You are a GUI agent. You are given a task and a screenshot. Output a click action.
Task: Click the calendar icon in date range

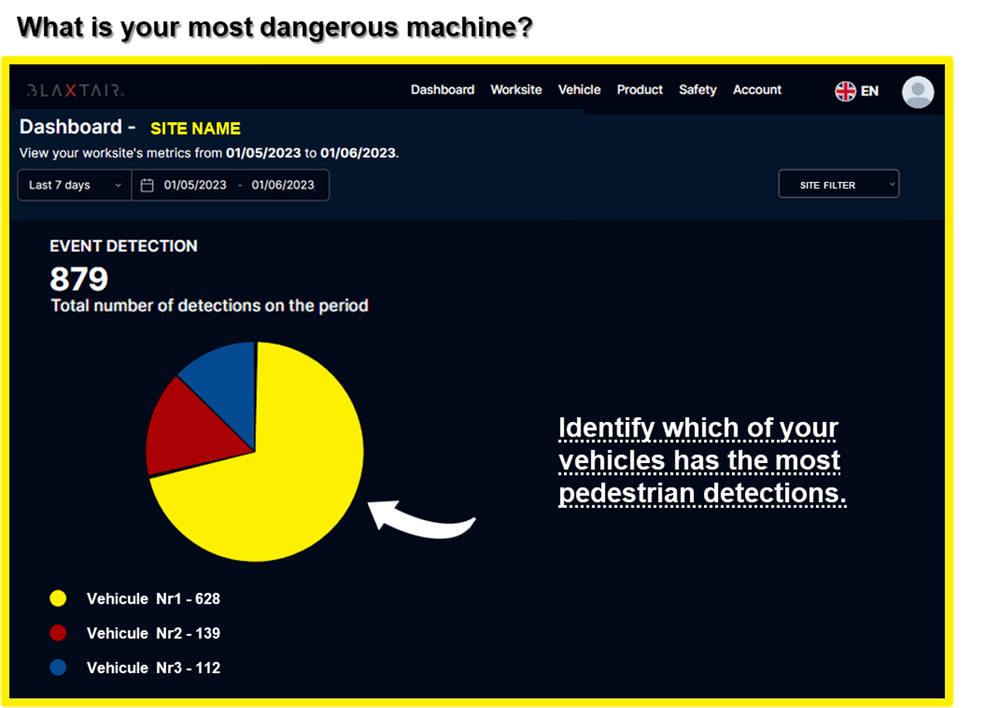click(147, 185)
